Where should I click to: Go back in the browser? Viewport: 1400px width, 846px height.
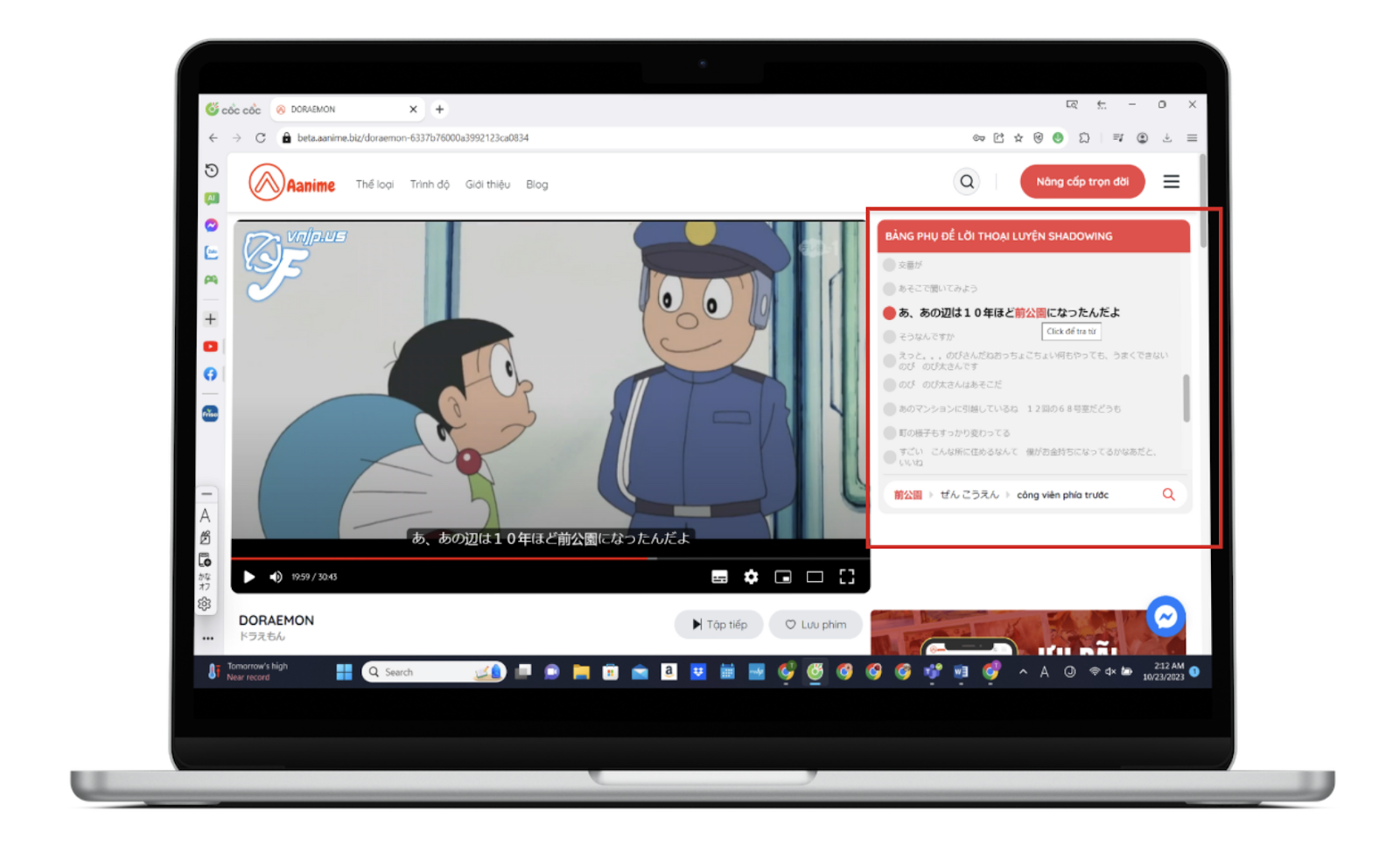click(213, 138)
